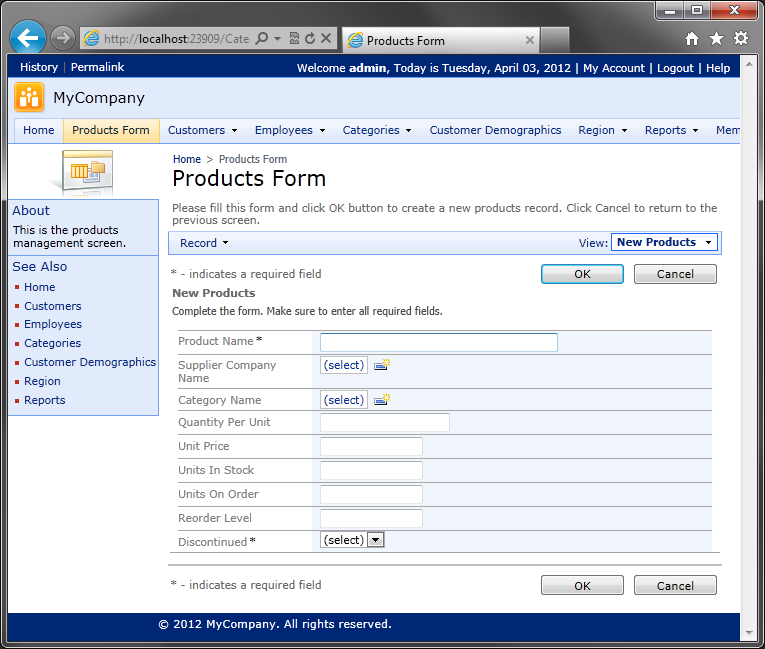Click the Category Name (select) link
The width and height of the screenshot is (765, 649).
pyautogui.click(x=343, y=400)
